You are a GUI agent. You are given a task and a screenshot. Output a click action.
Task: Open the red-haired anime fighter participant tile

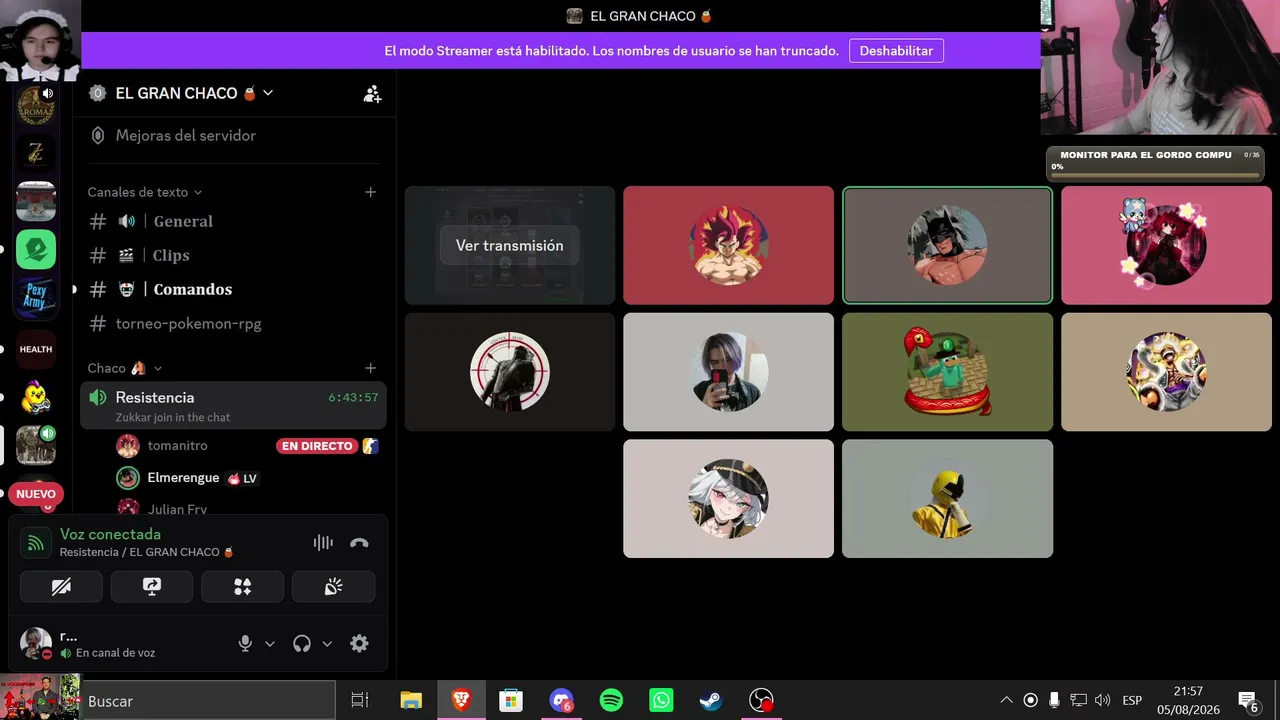click(x=728, y=245)
